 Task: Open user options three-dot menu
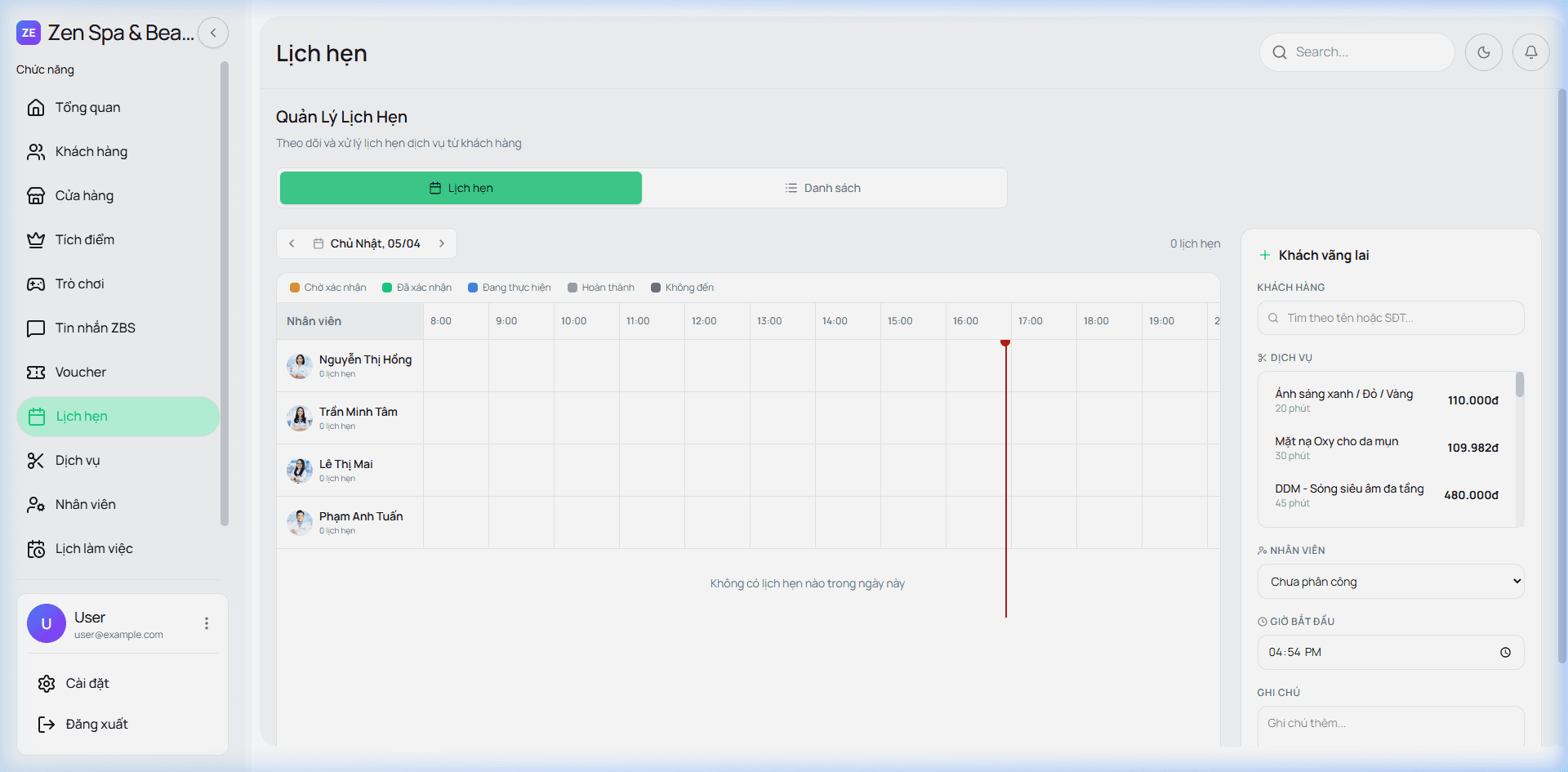tap(207, 624)
